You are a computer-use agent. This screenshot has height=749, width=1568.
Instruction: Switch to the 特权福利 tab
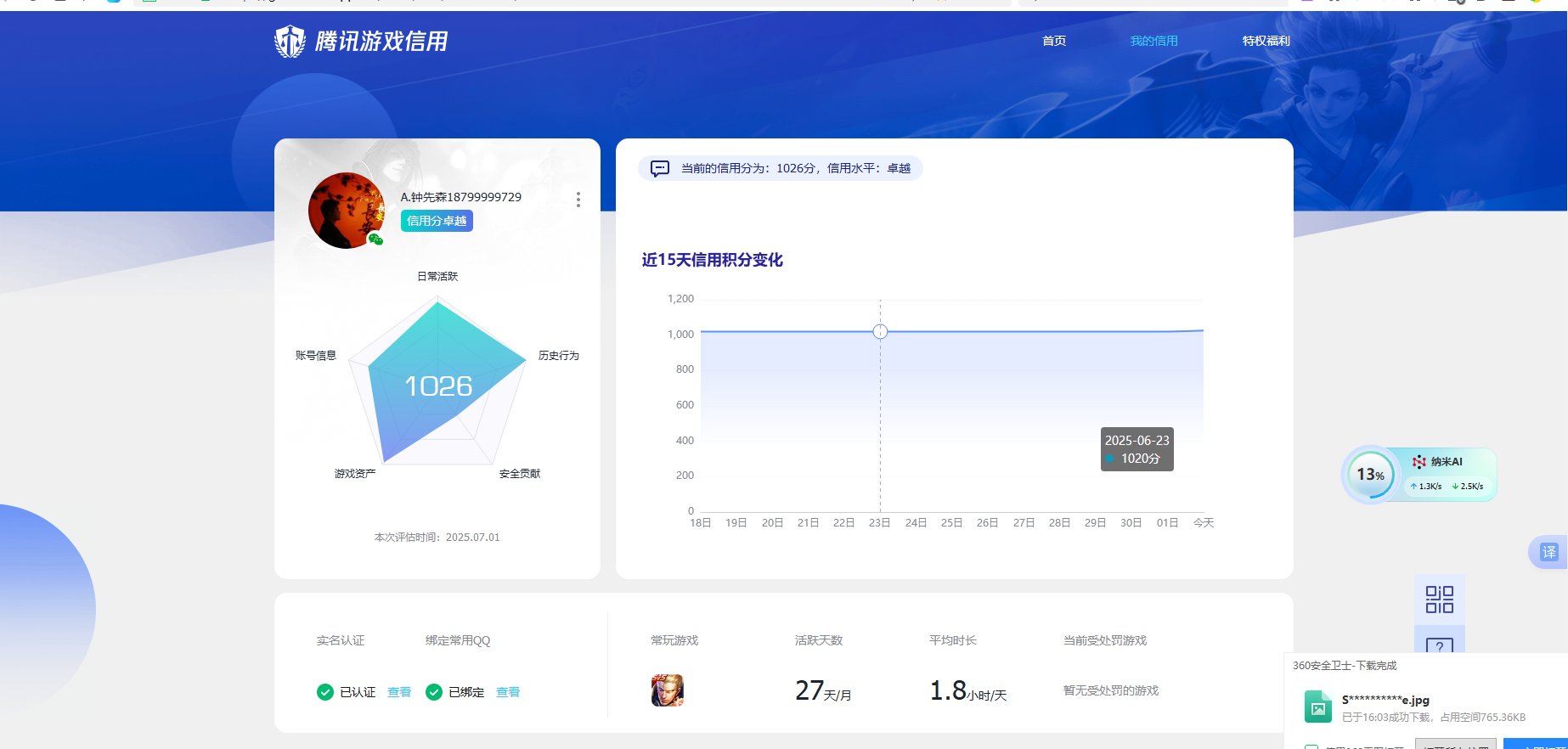coord(1266,41)
